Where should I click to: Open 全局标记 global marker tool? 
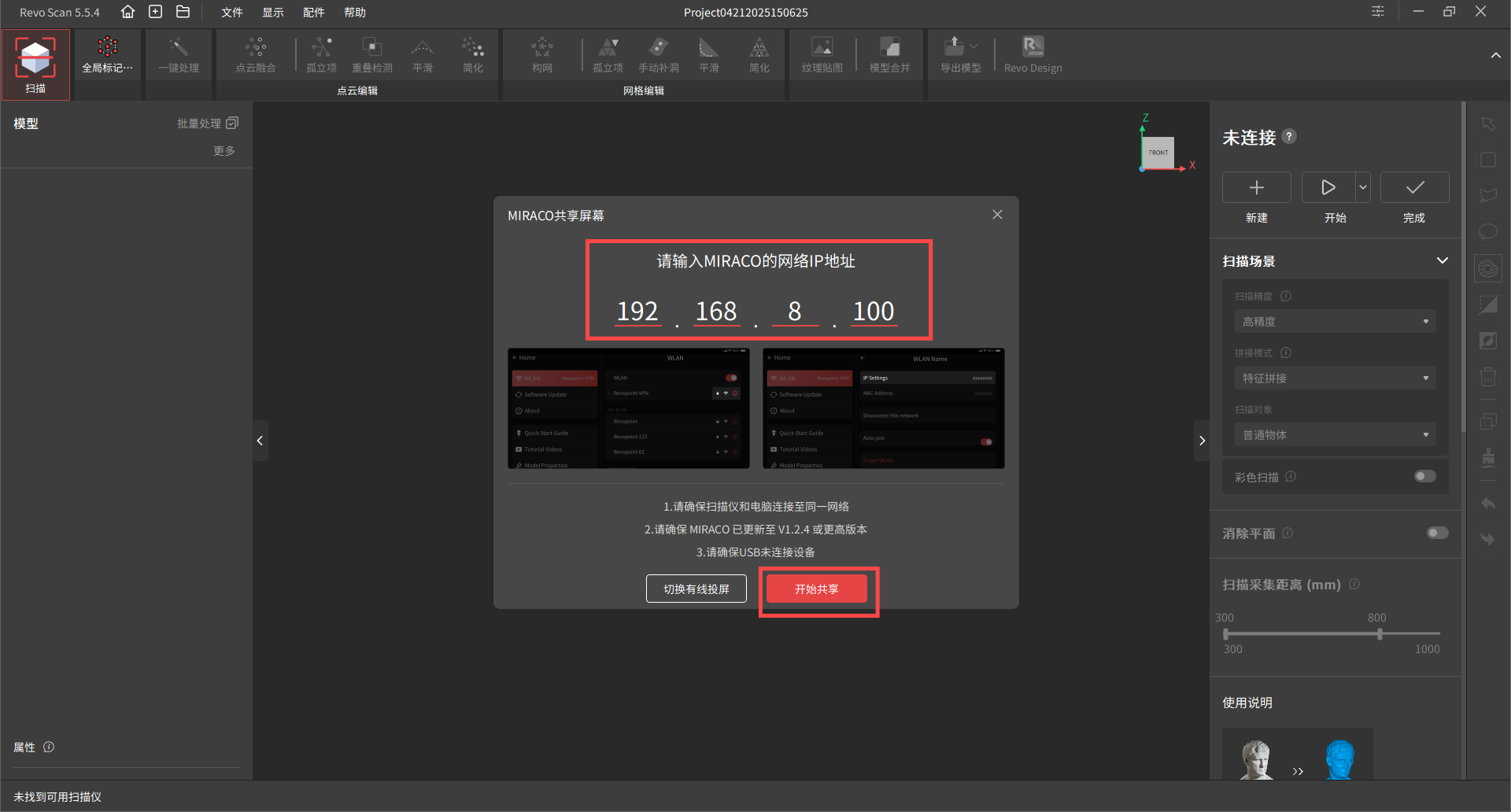point(107,55)
